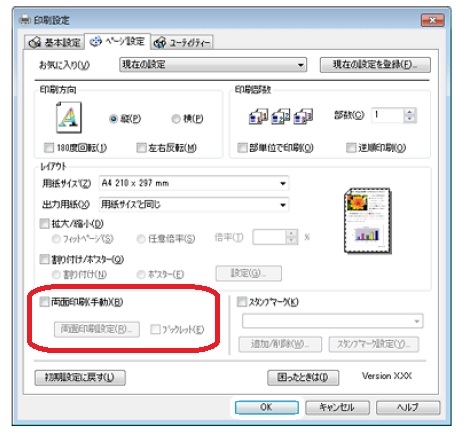
Task: Toggle 逆順印刷 checkbox
Action: click(351, 148)
